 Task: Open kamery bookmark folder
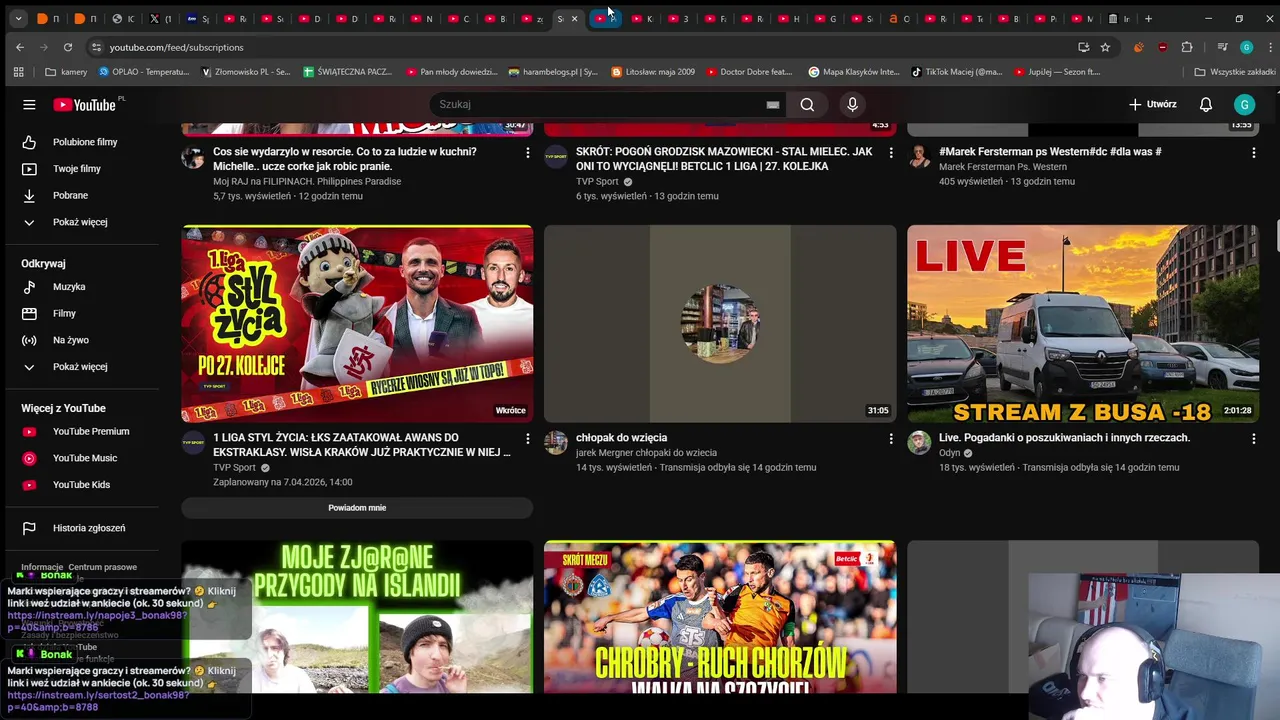click(66, 72)
